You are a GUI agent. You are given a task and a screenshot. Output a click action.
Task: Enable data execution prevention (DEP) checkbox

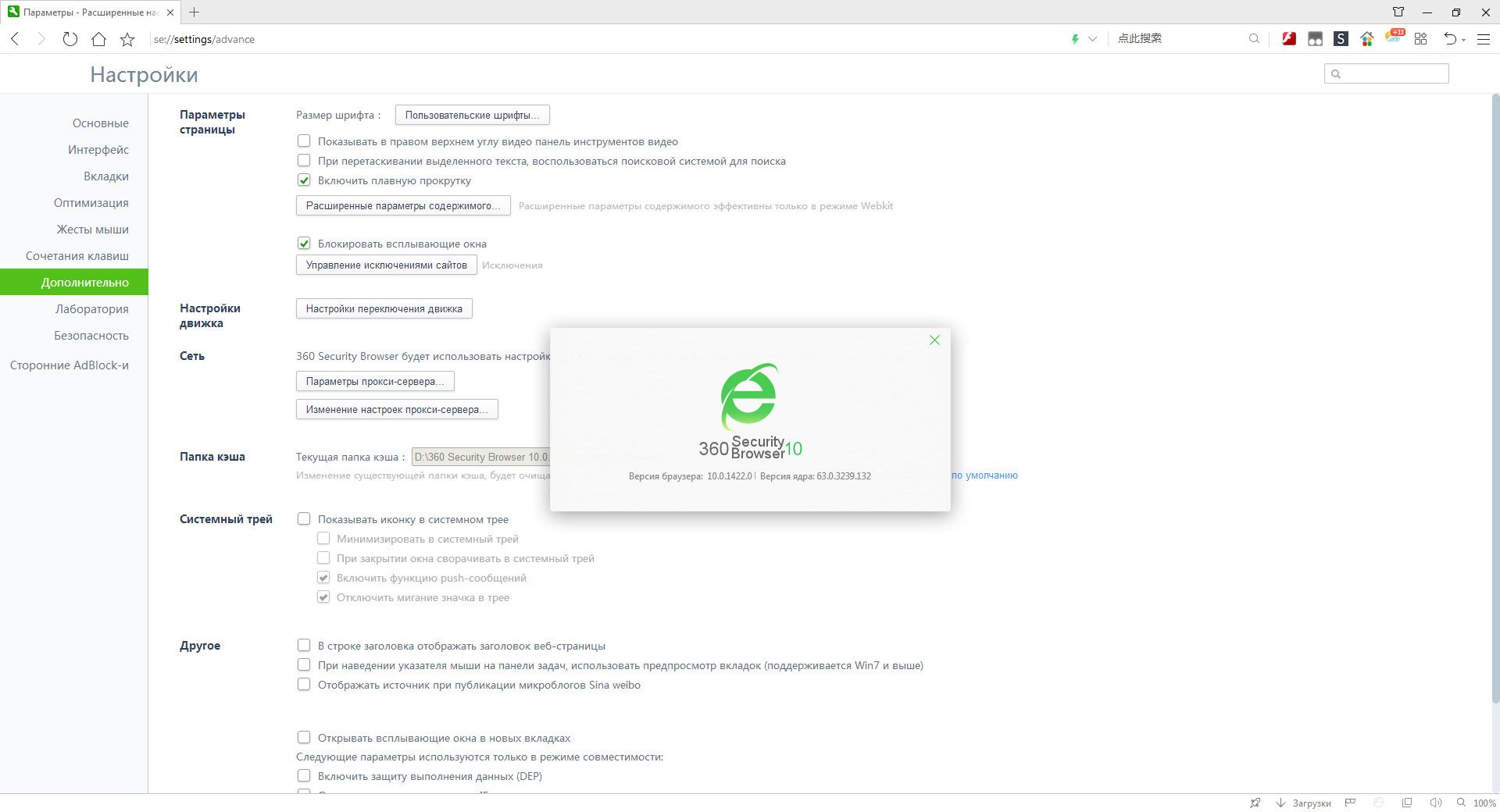point(304,776)
